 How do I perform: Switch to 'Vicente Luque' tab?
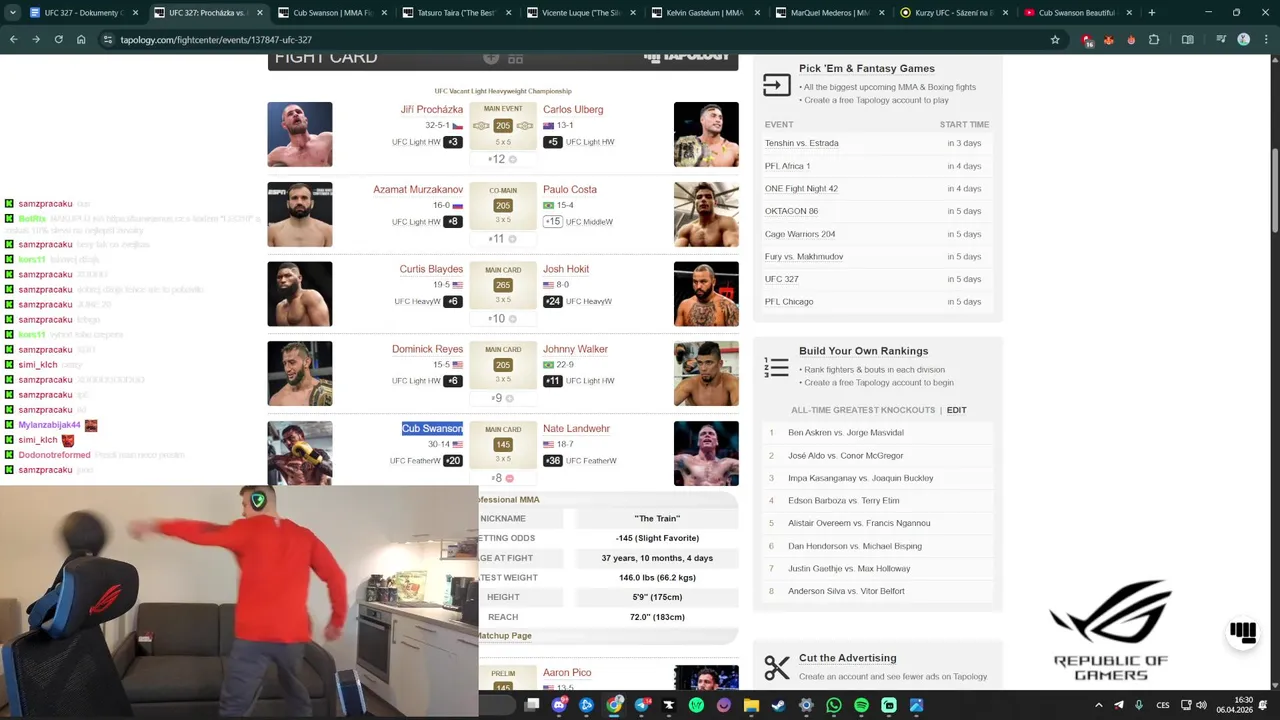[580, 13]
